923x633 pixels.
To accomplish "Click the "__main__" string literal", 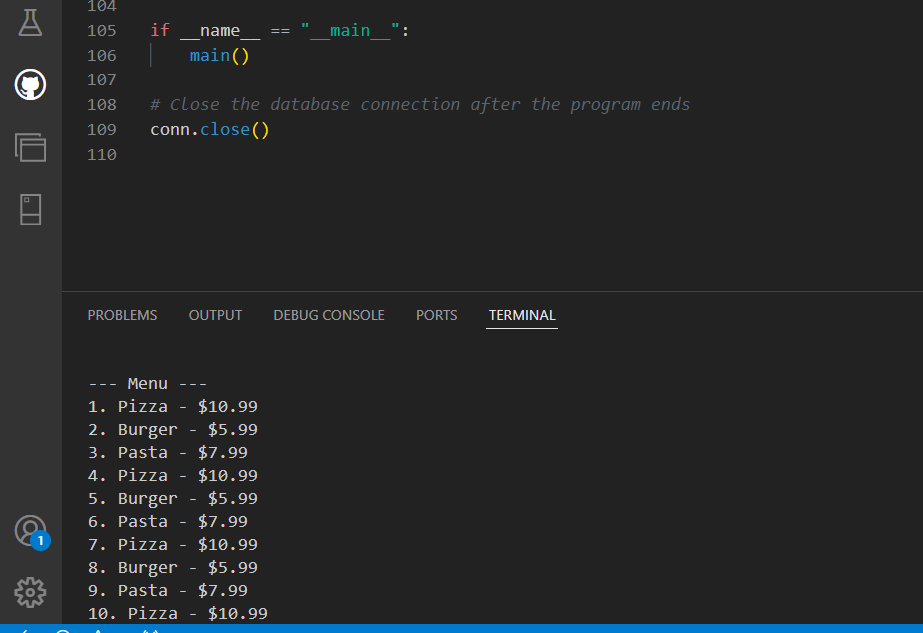I will (350, 30).
